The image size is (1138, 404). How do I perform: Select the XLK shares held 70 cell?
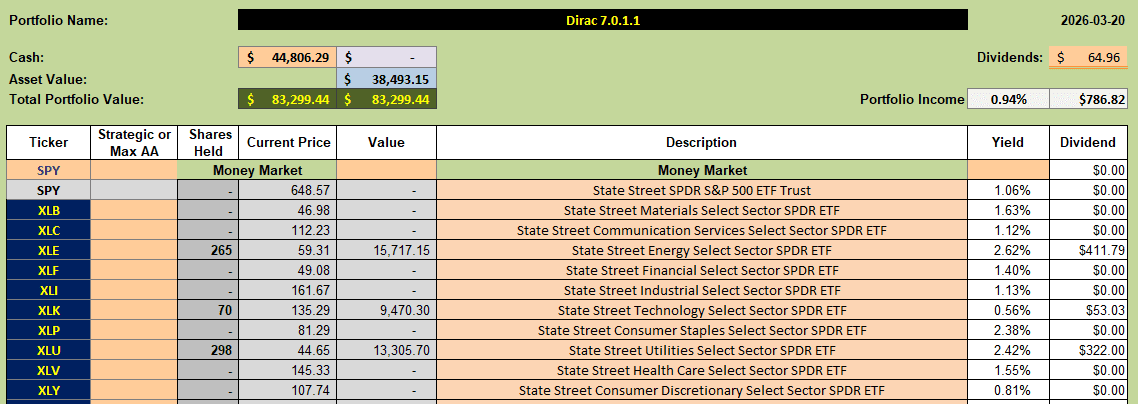[x=209, y=310]
